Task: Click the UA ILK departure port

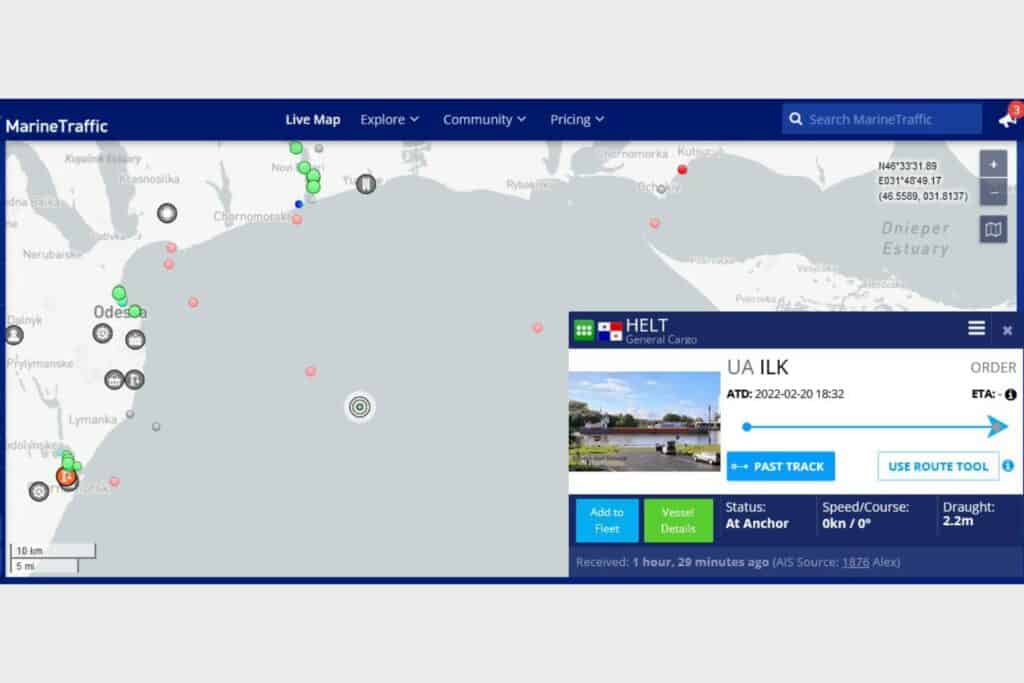Action: (758, 368)
